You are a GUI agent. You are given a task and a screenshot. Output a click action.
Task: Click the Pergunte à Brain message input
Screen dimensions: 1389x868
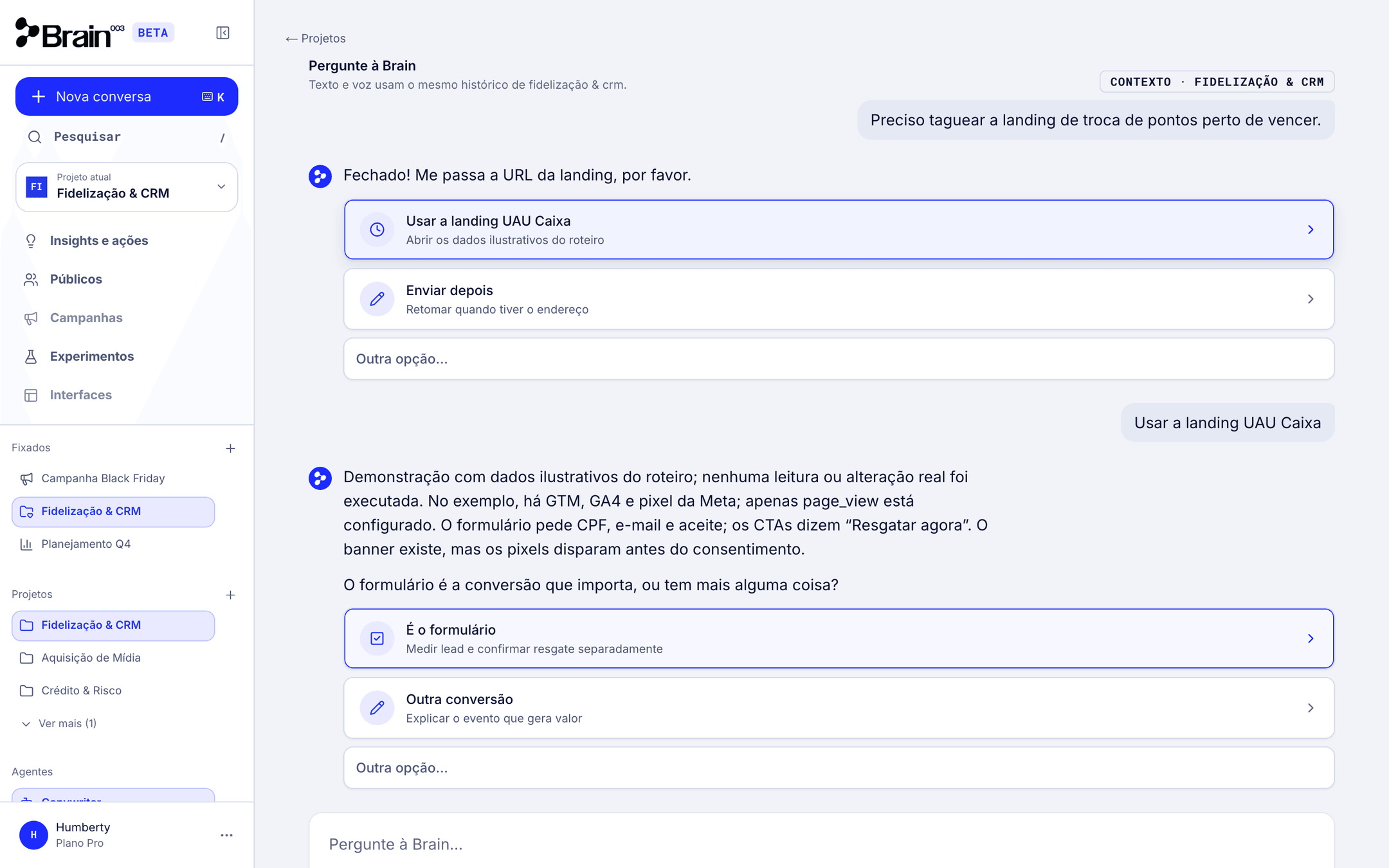[x=821, y=844]
